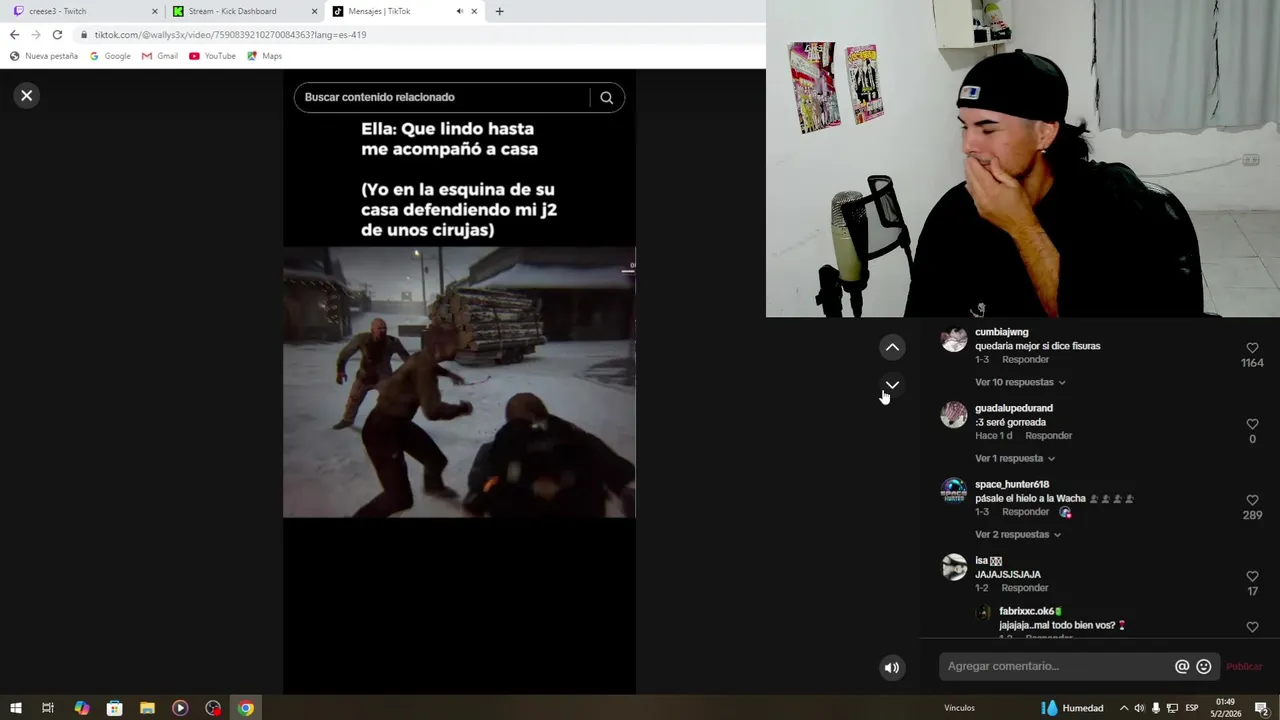Image resolution: width=1280 pixels, height=720 pixels.
Task: Open File Explorer from taskbar
Action: tap(147, 708)
